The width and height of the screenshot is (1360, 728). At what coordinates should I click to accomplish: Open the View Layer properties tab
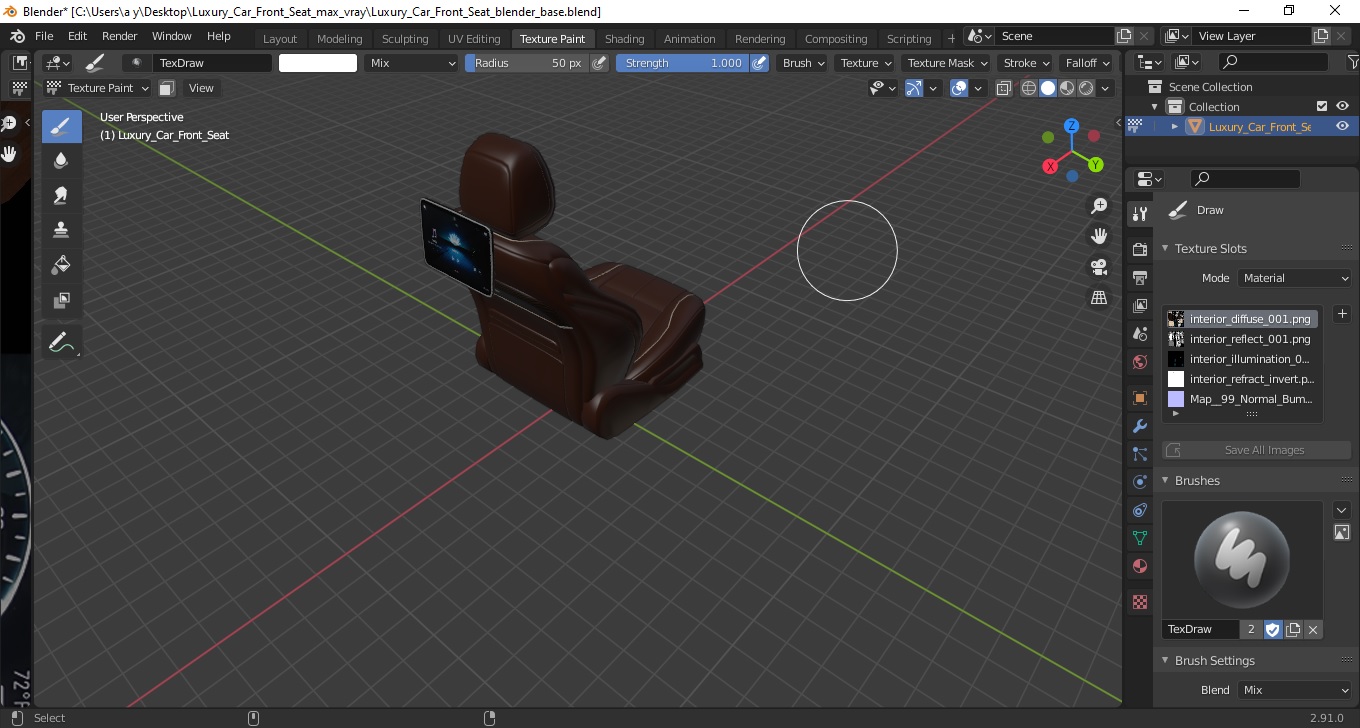click(x=1139, y=305)
